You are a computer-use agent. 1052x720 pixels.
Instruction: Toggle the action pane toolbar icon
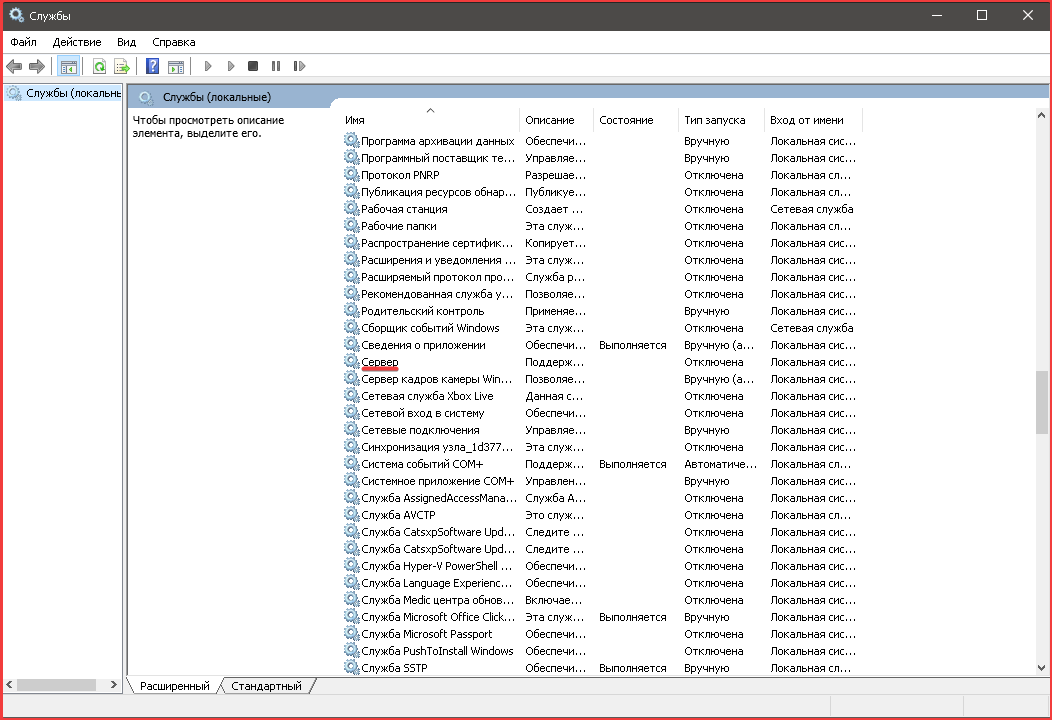tap(176, 66)
